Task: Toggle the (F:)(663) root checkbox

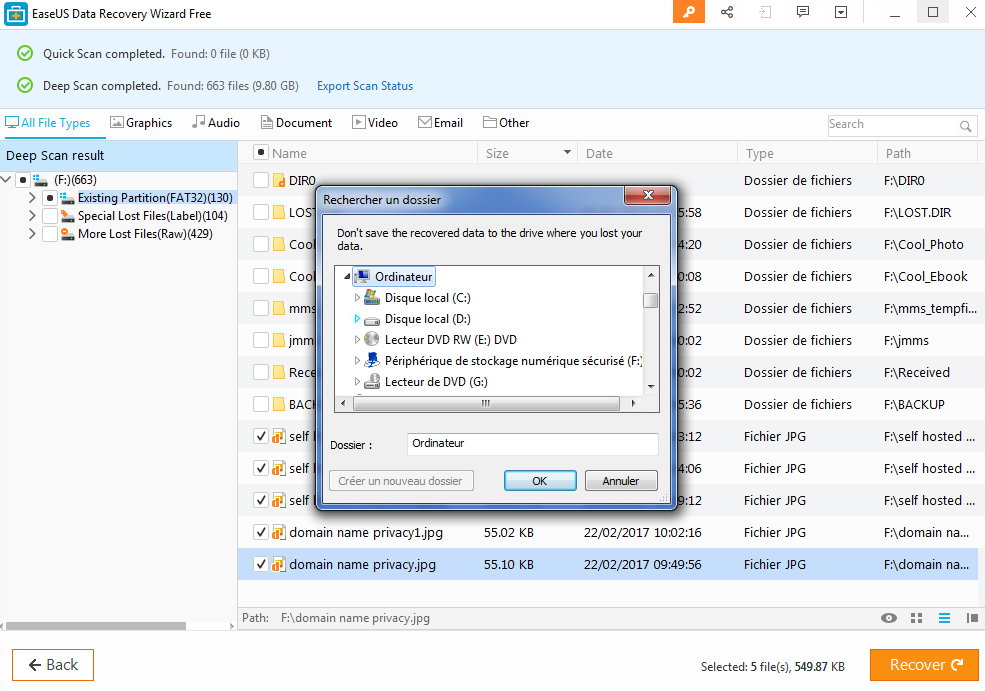Action: [x=23, y=180]
